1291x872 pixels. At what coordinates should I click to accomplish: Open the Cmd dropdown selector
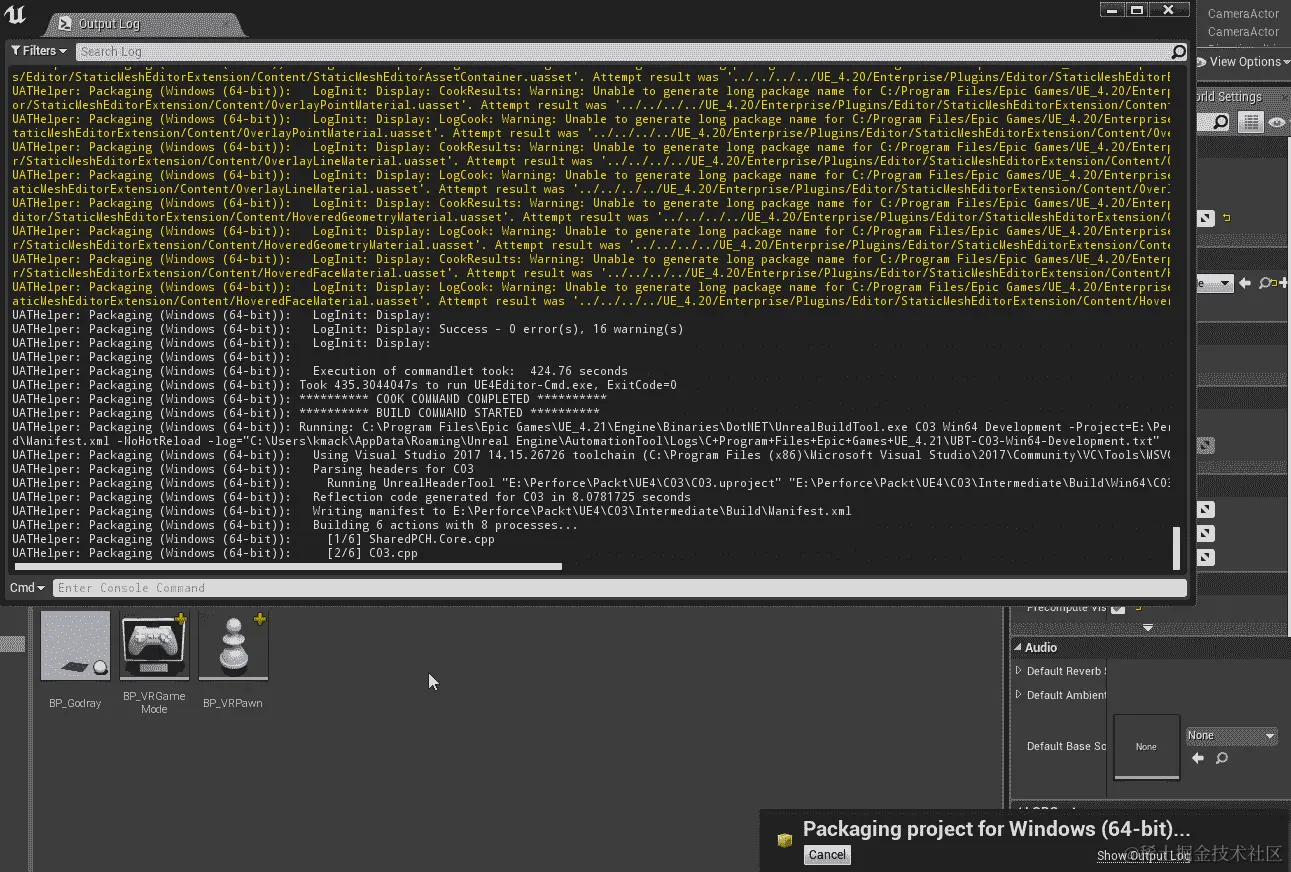click(28, 588)
